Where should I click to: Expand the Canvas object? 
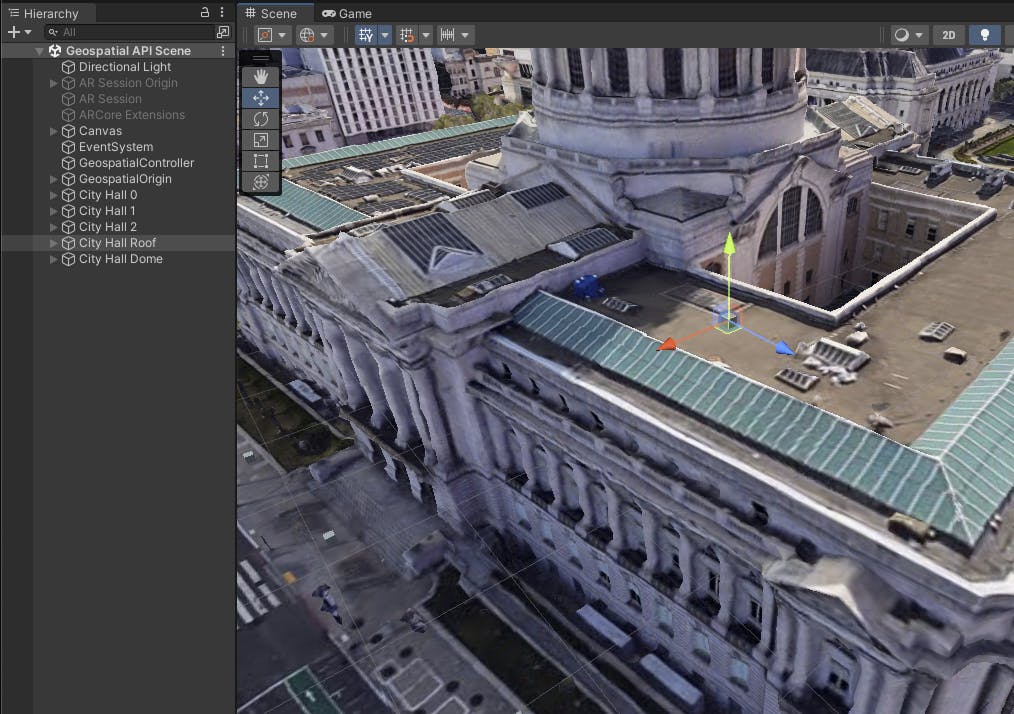54,131
